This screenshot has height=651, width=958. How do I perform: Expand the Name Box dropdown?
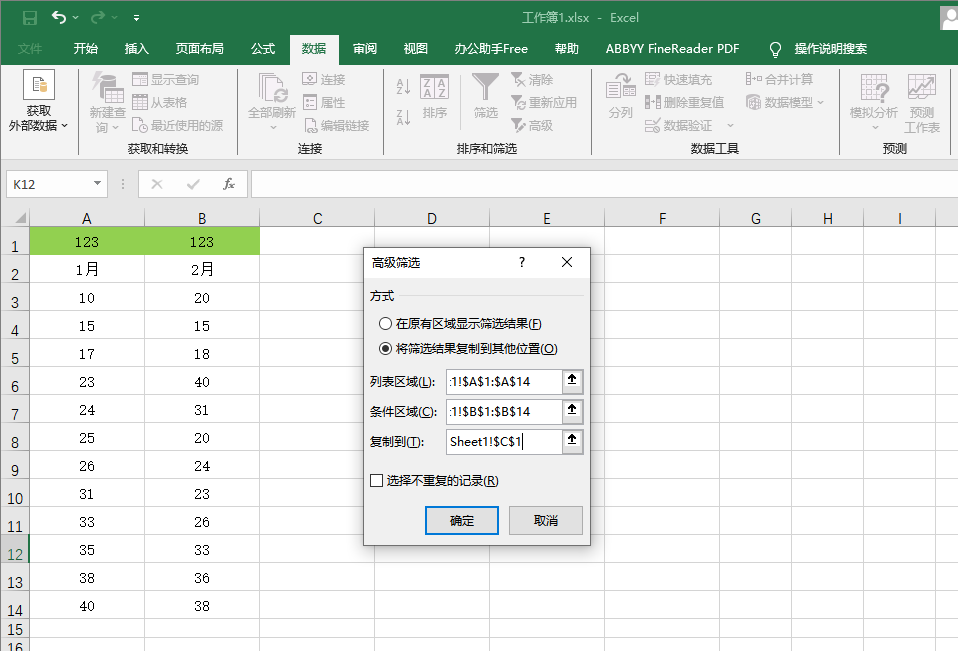click(x=97, y=184)
